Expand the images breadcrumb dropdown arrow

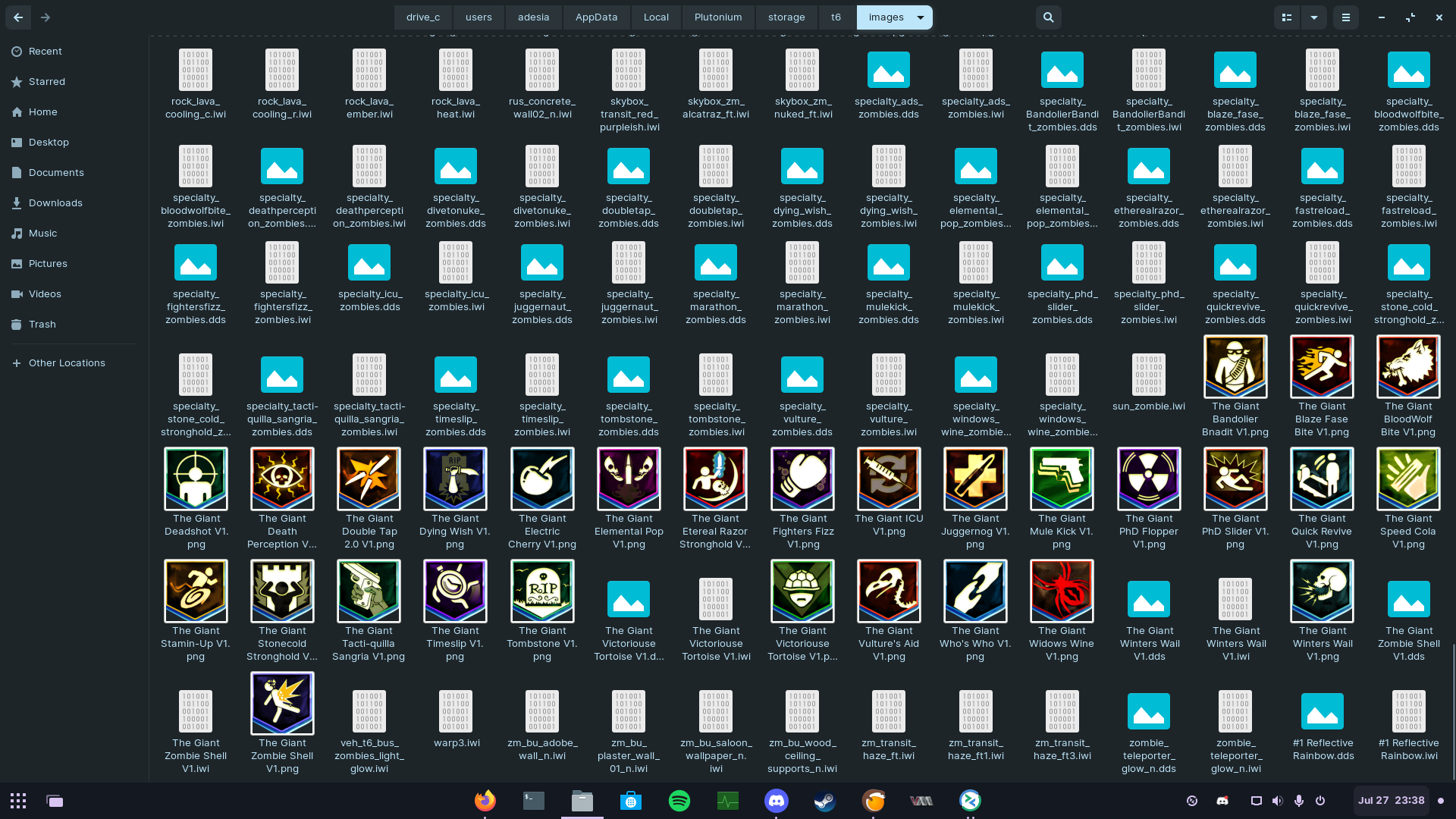pyautogui.click(x=920, y=17)
